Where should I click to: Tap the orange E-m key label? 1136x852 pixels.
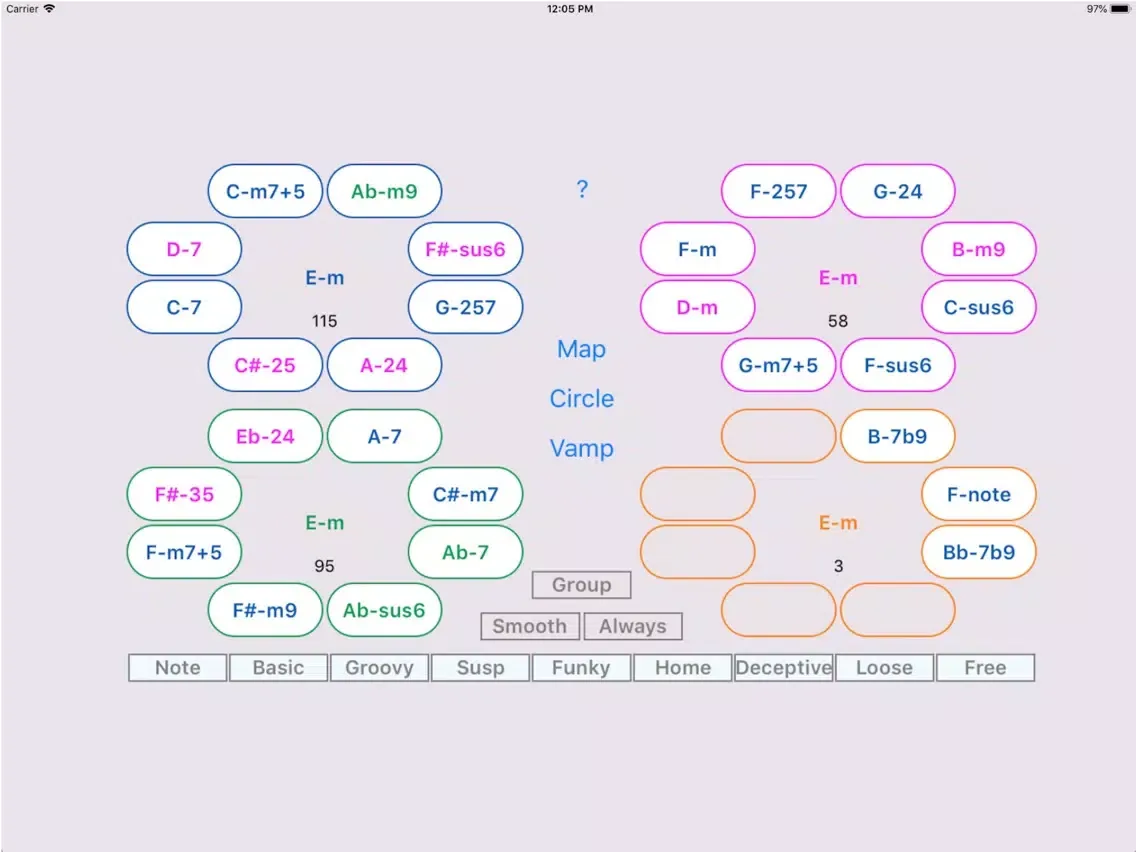838,523
